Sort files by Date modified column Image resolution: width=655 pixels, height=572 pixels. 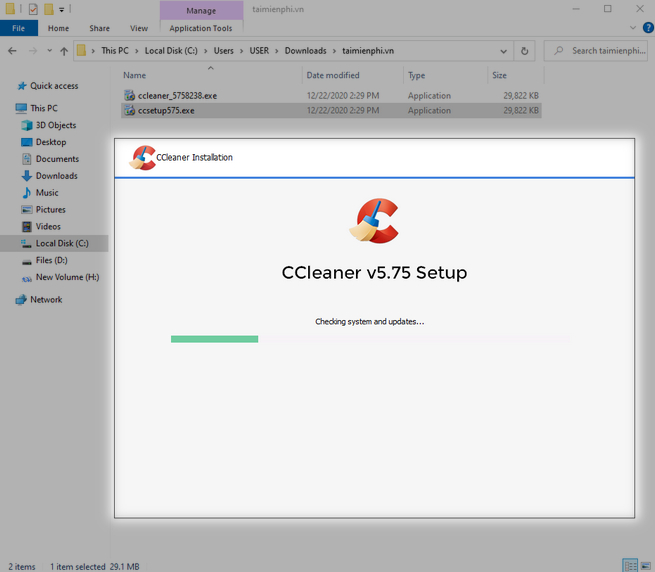(333, 75)
